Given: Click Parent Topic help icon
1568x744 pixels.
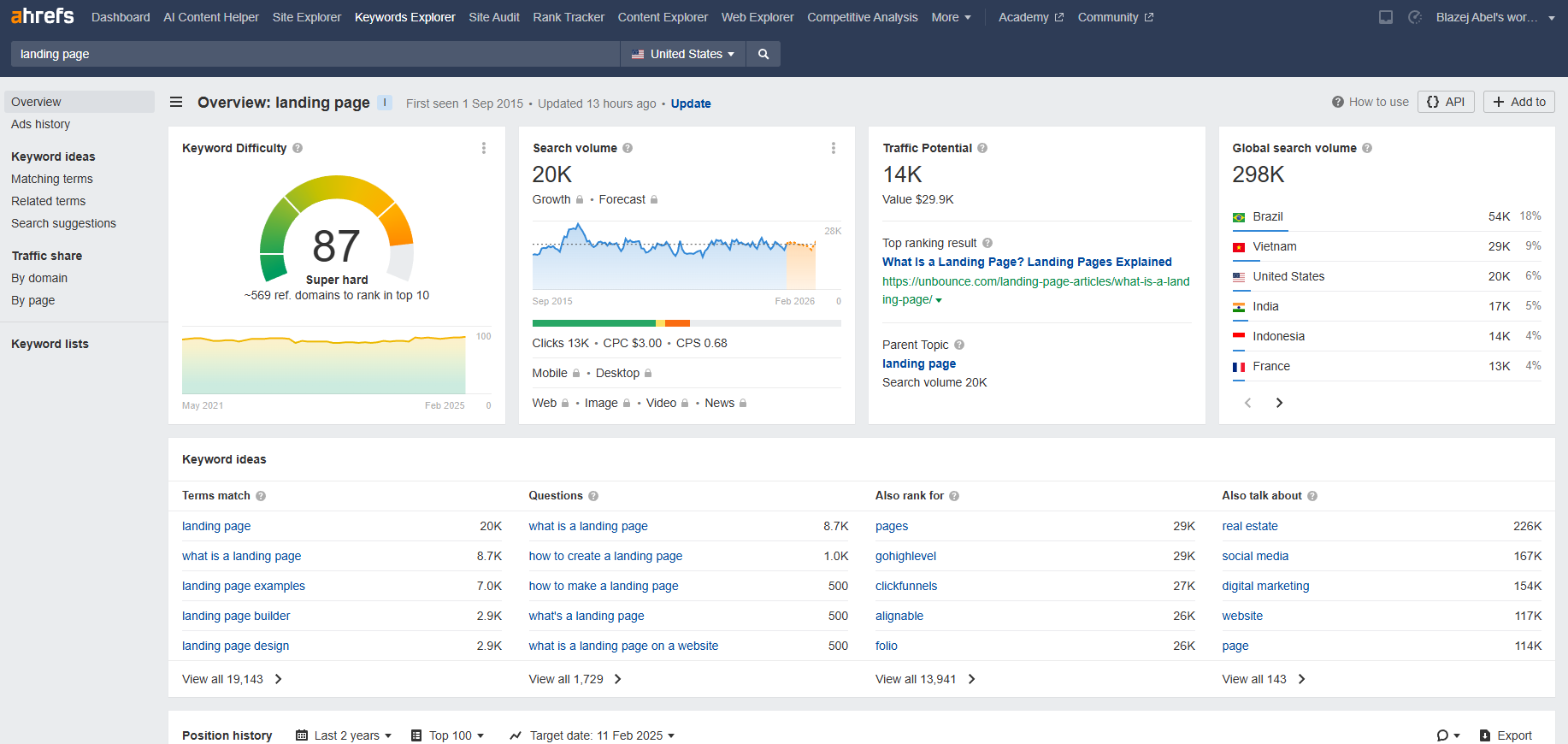Looking at the screenshot, I should pos(959,345).
